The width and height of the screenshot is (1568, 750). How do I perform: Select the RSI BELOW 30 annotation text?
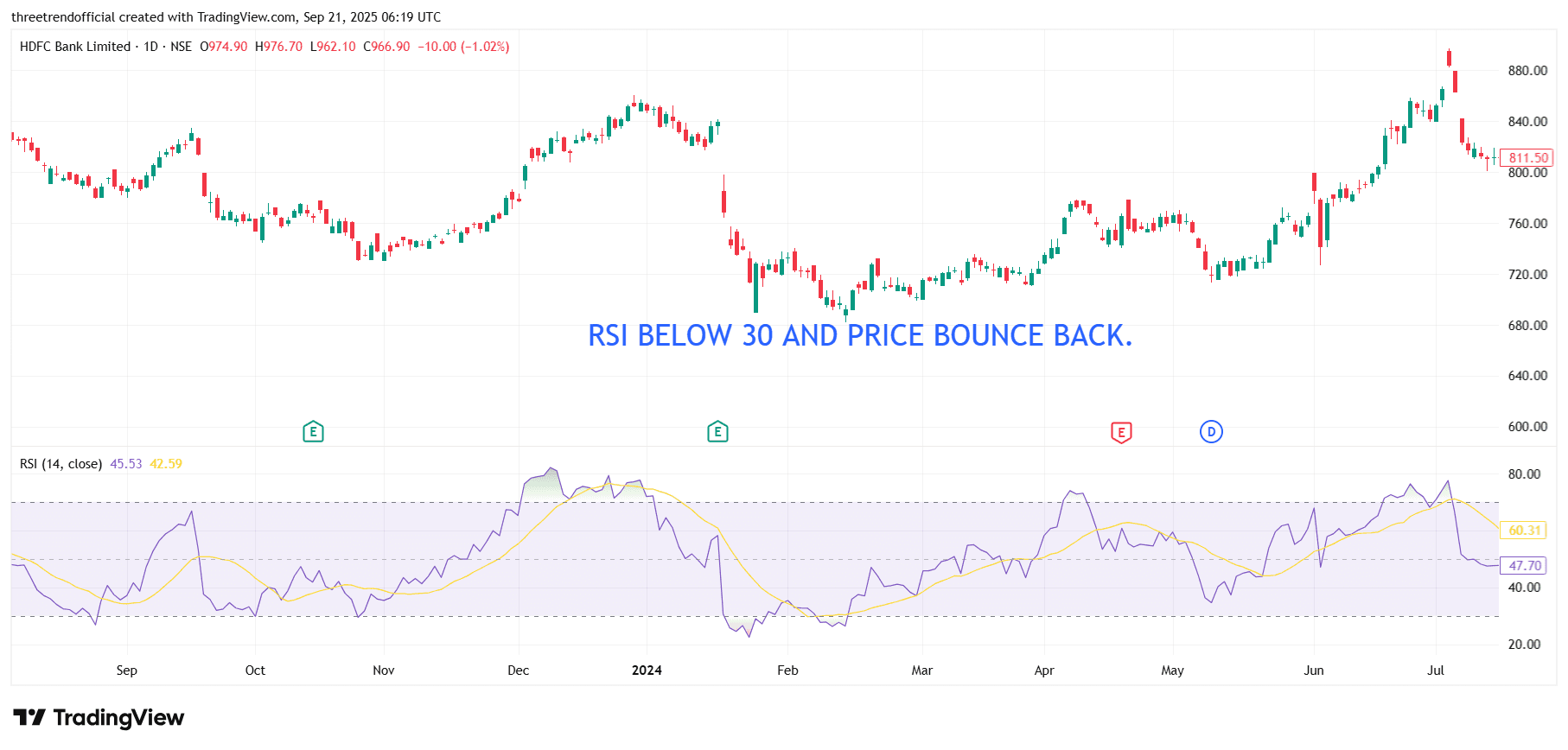click(860, 335)
